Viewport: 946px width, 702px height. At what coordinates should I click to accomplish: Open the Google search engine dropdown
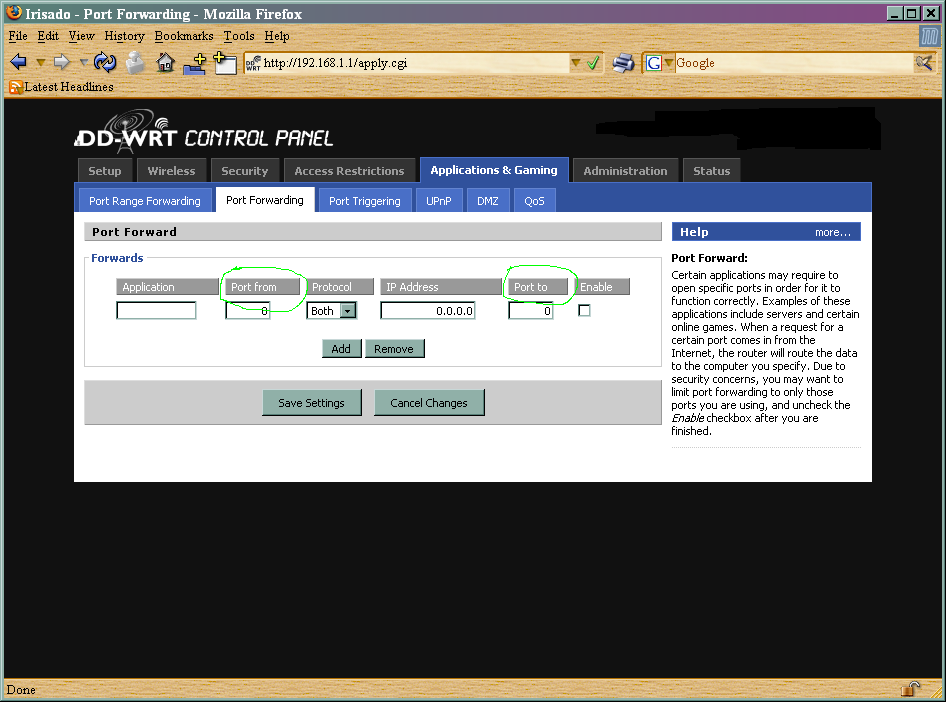(x=668, y=63)
